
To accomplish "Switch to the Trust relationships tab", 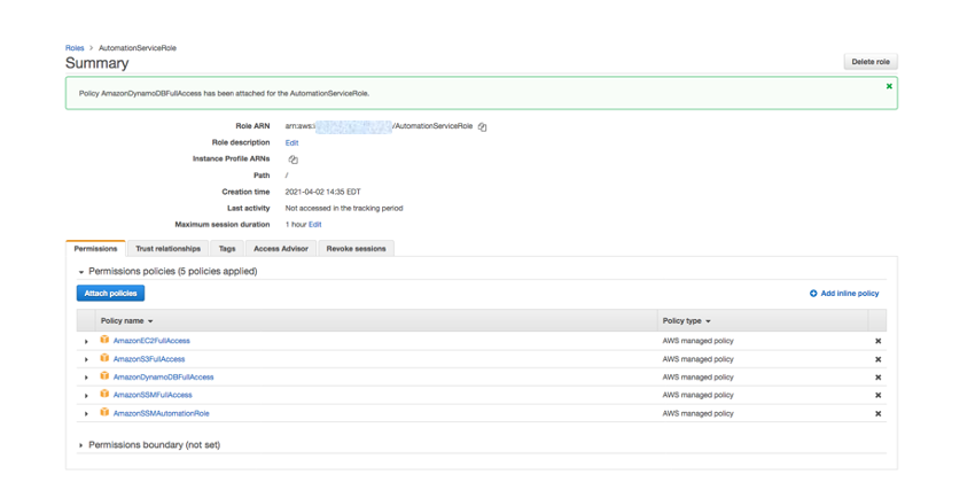I will [168, 249].
